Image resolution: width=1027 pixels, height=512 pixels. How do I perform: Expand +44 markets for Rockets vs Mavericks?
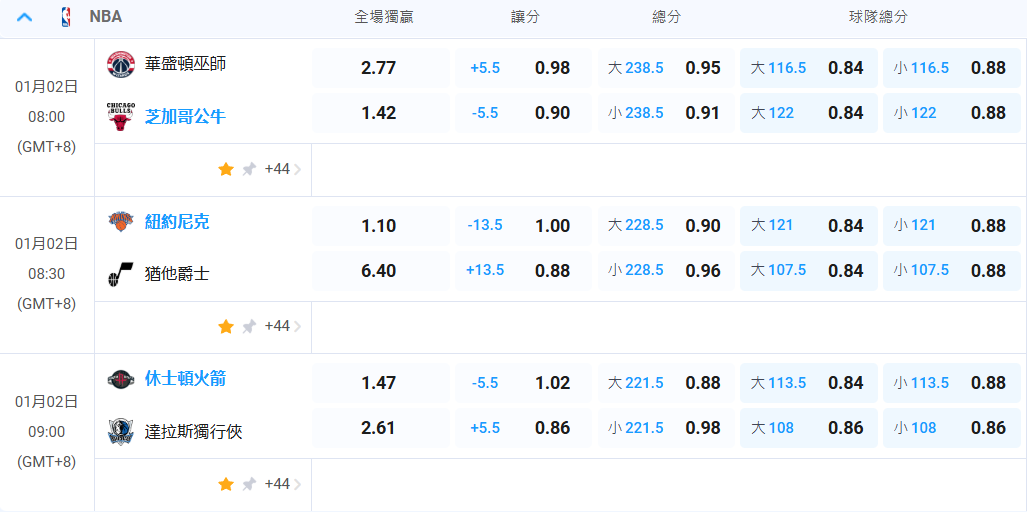tap(283, 485)
